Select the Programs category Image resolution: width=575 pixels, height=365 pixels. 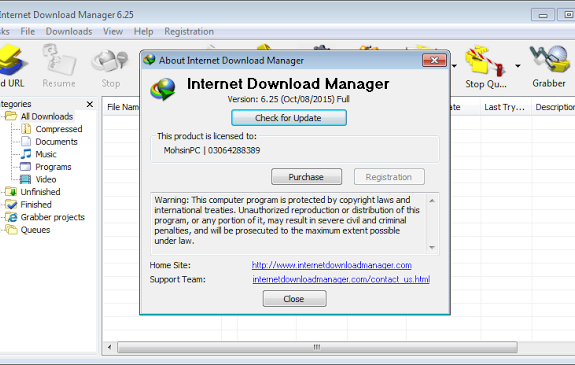pyautogui.click(x=53, y=167)
